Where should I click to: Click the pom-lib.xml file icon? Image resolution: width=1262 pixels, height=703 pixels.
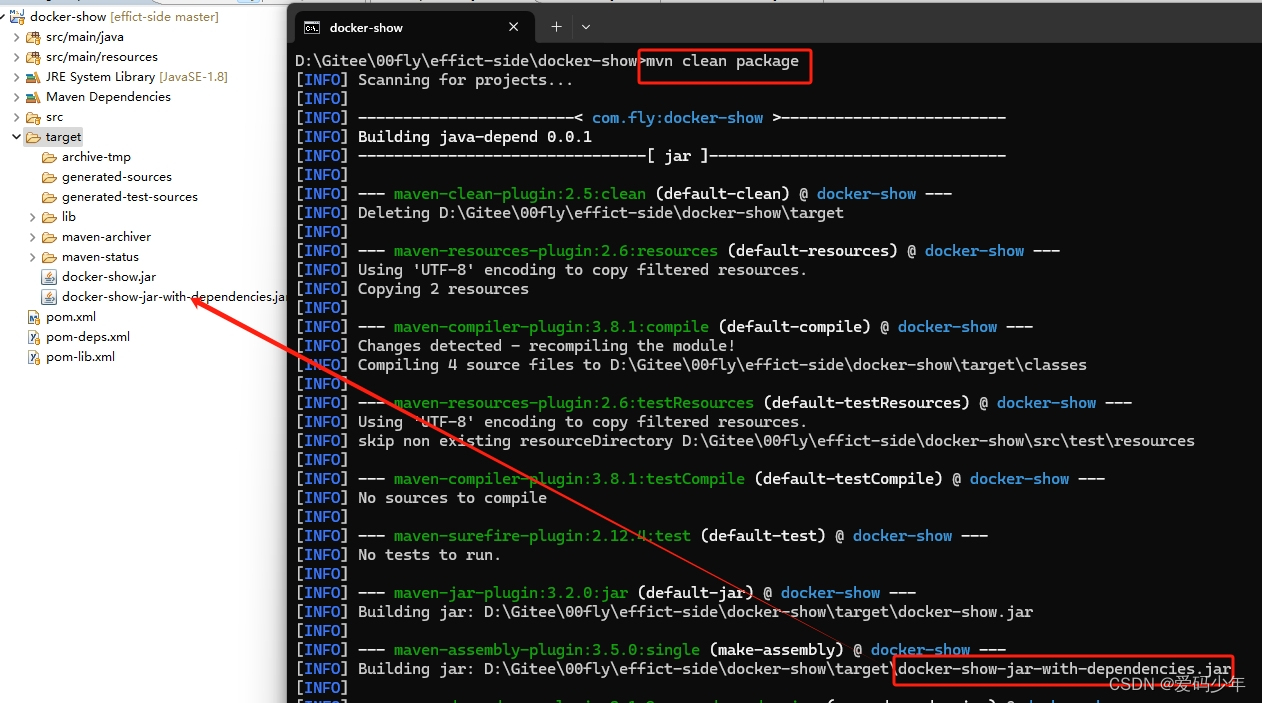click(34, 357)
